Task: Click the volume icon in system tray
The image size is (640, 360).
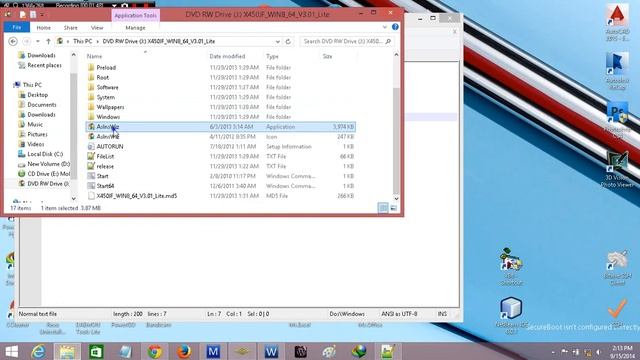Action: click(x=598, y=351)
